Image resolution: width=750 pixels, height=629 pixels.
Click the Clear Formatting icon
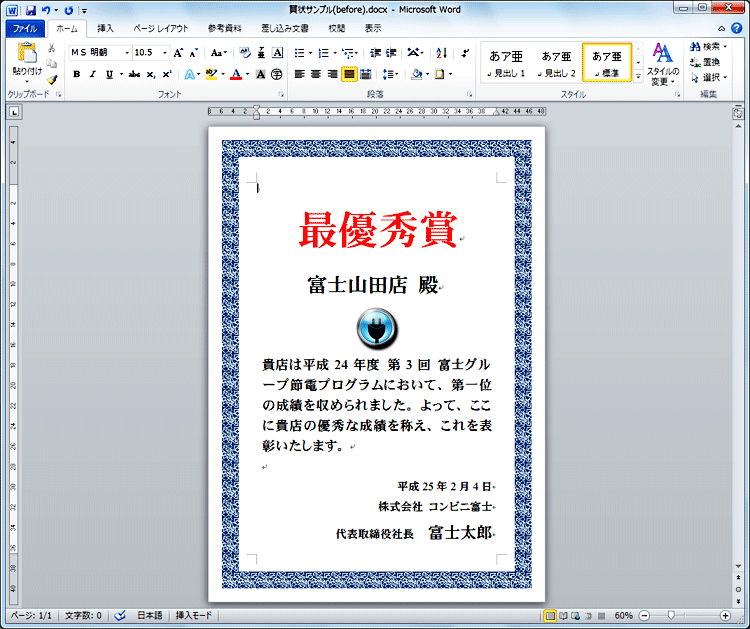point(245,53)
